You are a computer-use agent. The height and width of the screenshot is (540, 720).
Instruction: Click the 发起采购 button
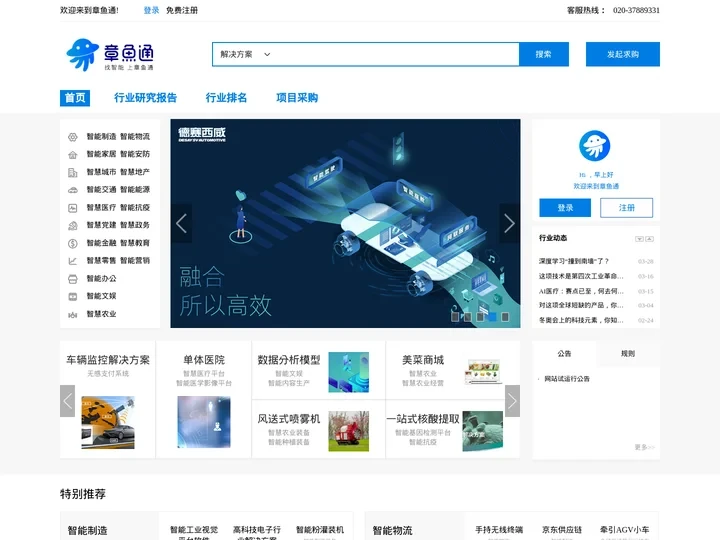(x=623, y=54)
